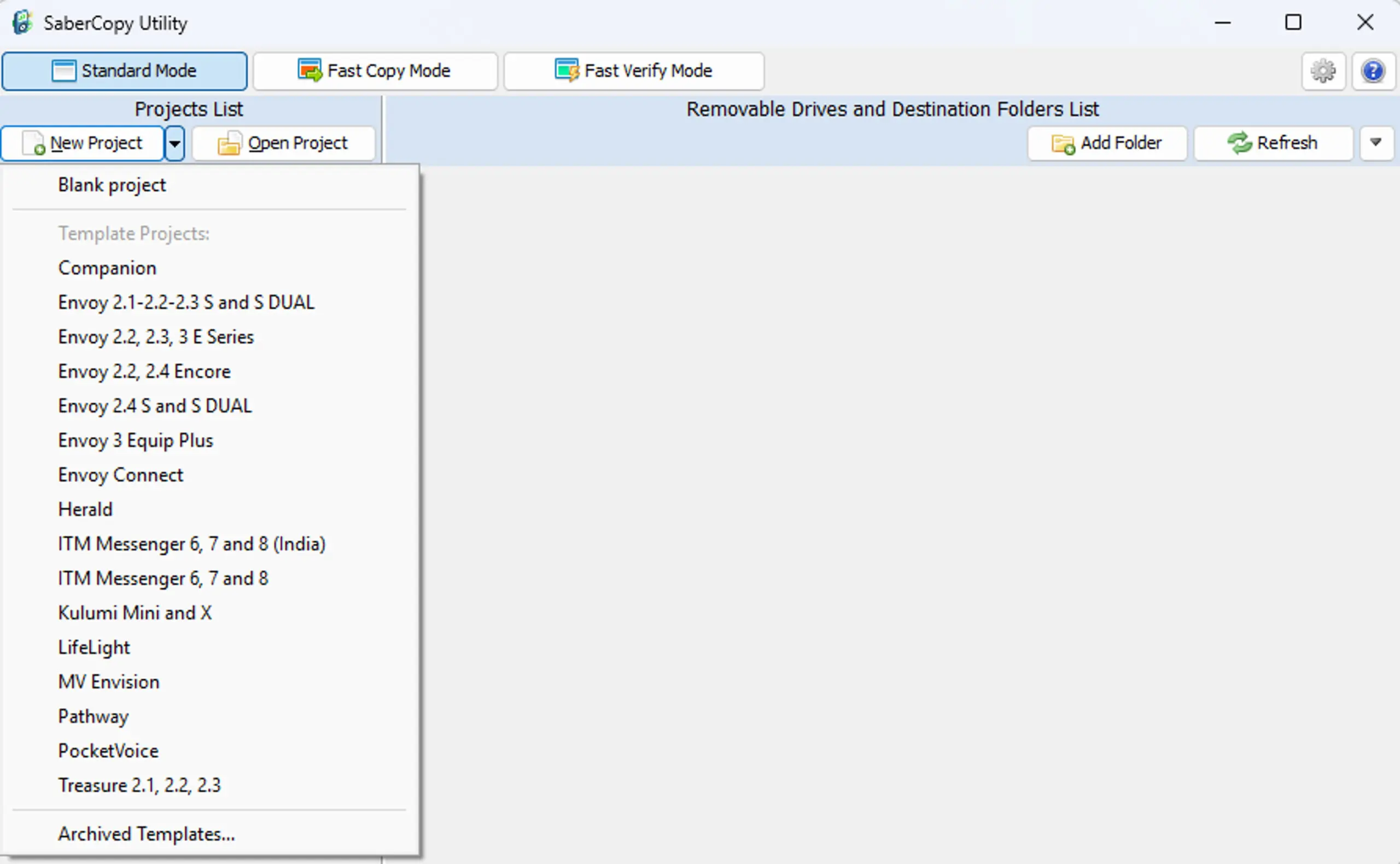Click the SaberCopy app icon in title bar
1400x864 pixels.
[x=22, y=23]
